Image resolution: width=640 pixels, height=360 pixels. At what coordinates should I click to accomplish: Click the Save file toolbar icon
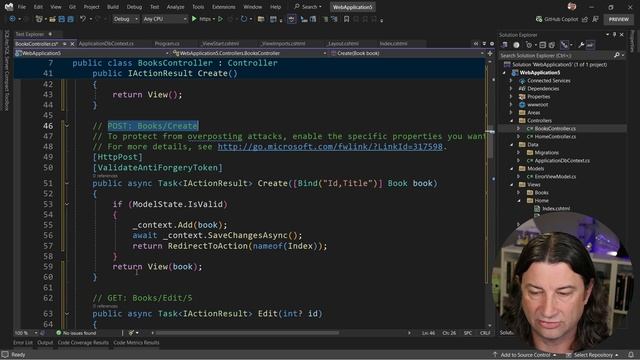point(62,19)
